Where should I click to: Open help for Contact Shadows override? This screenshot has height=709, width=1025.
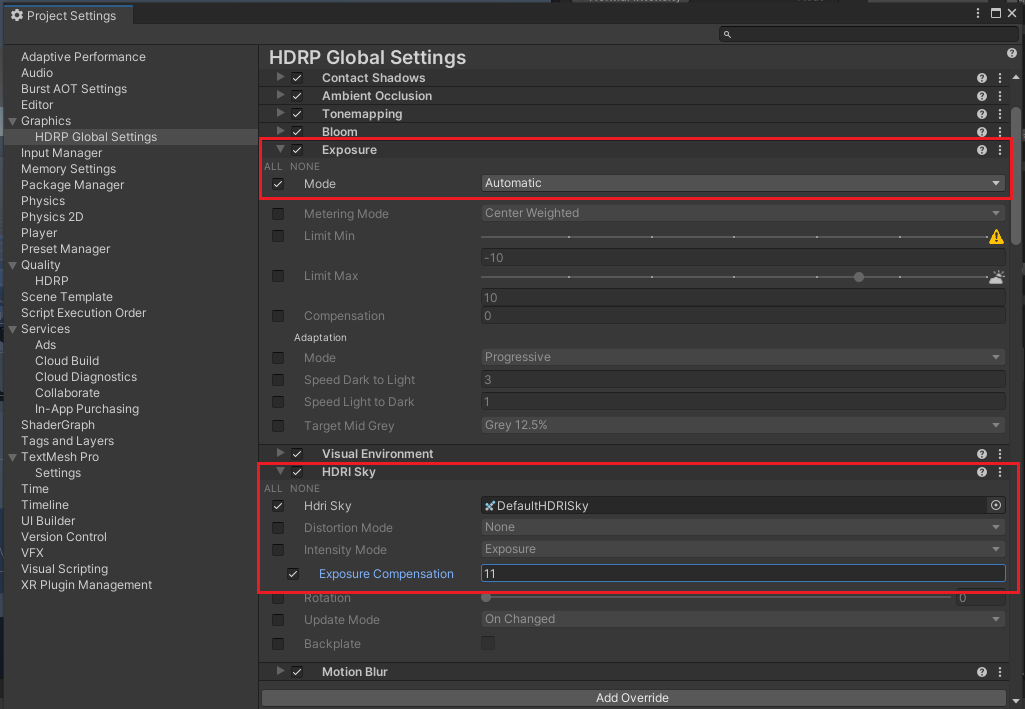click(x=981, y=78)
